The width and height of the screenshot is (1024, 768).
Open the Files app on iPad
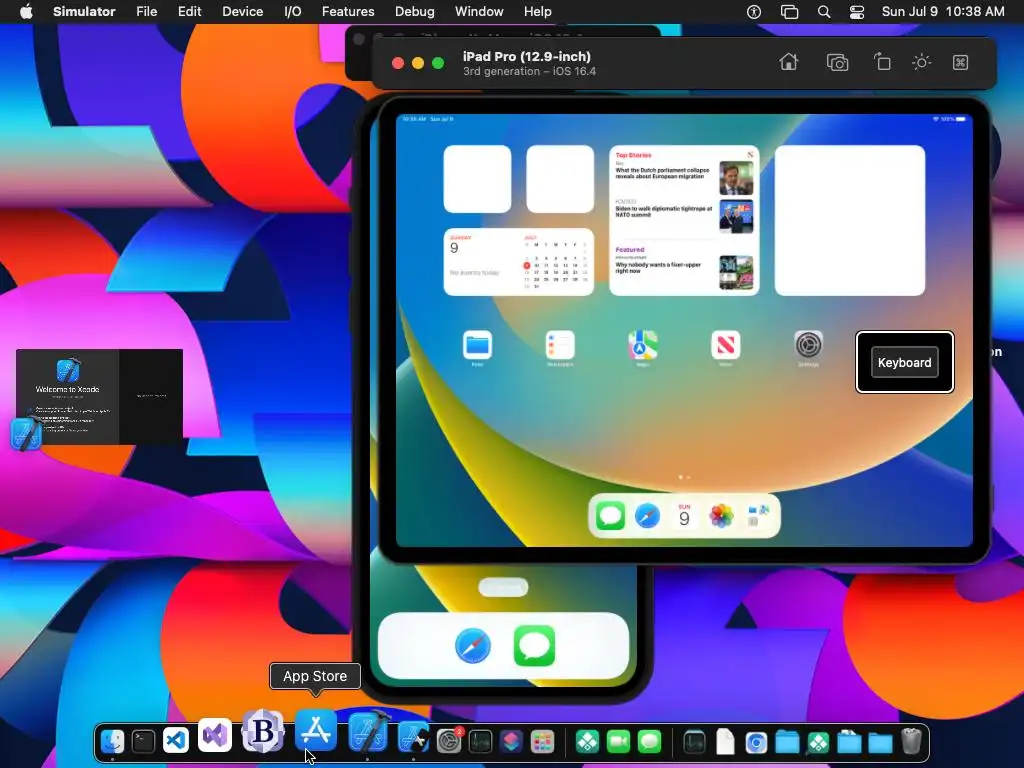477,345
